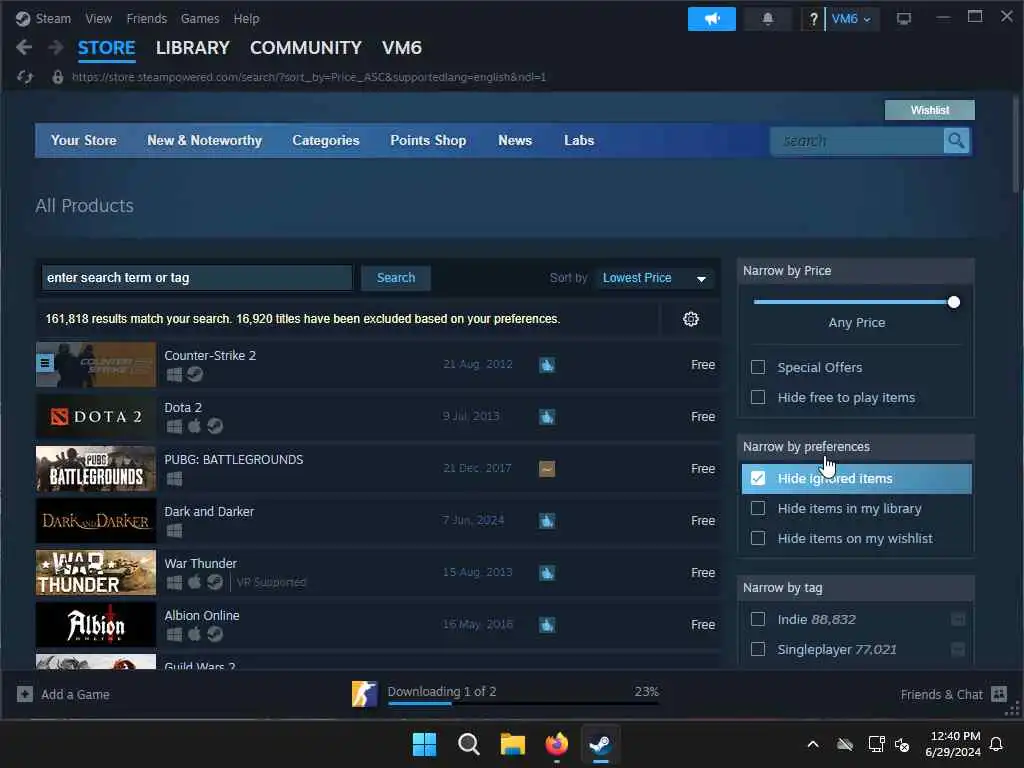
Task: Switch to the COMMUNITY tab
Action: (306, 48)
